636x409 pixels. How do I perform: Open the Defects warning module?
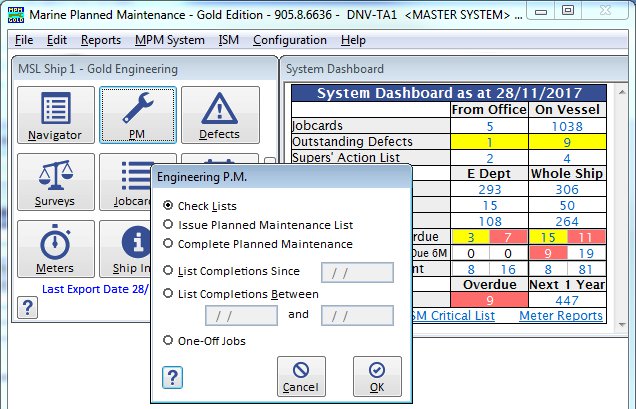coord(220,115)
